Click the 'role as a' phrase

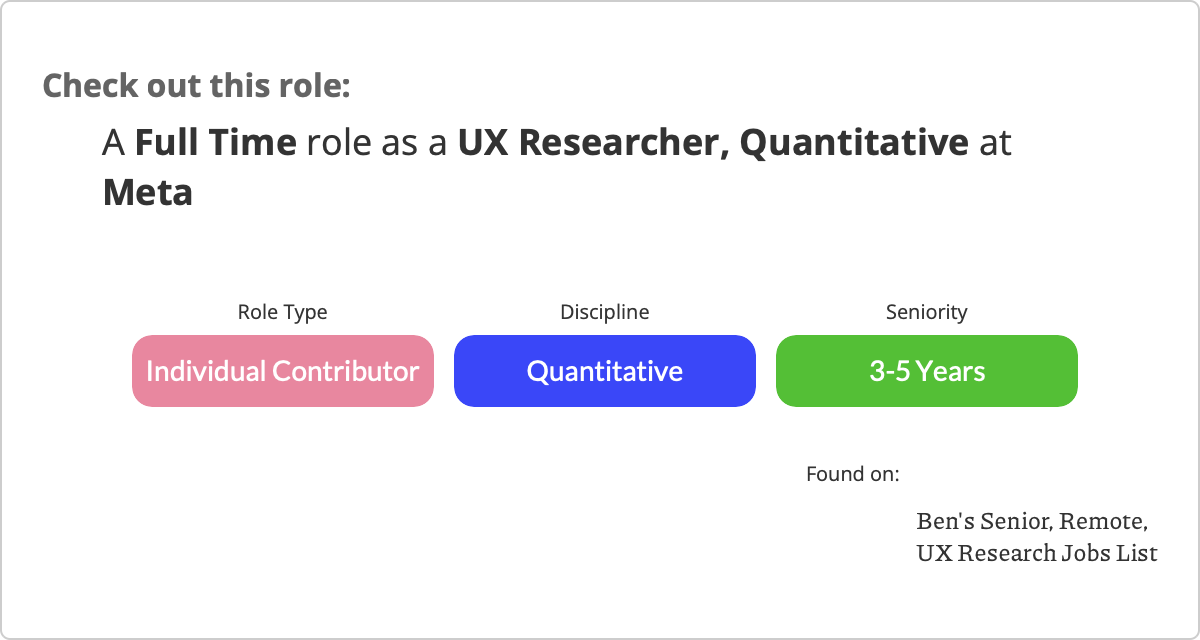coord(377,144)
